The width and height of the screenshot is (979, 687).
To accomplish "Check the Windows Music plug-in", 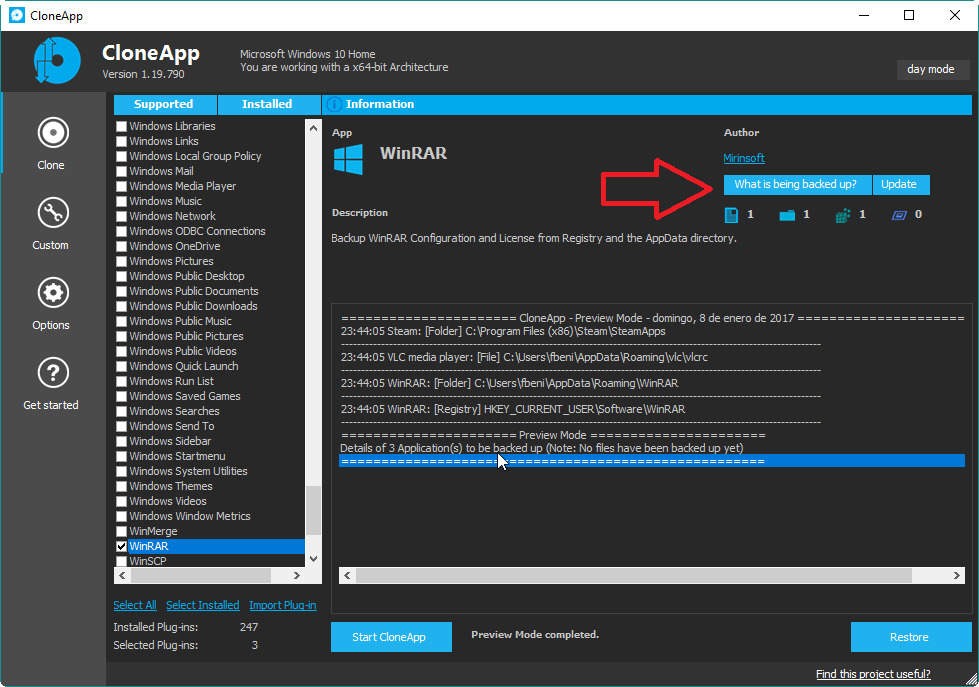I will coord(121,201).
